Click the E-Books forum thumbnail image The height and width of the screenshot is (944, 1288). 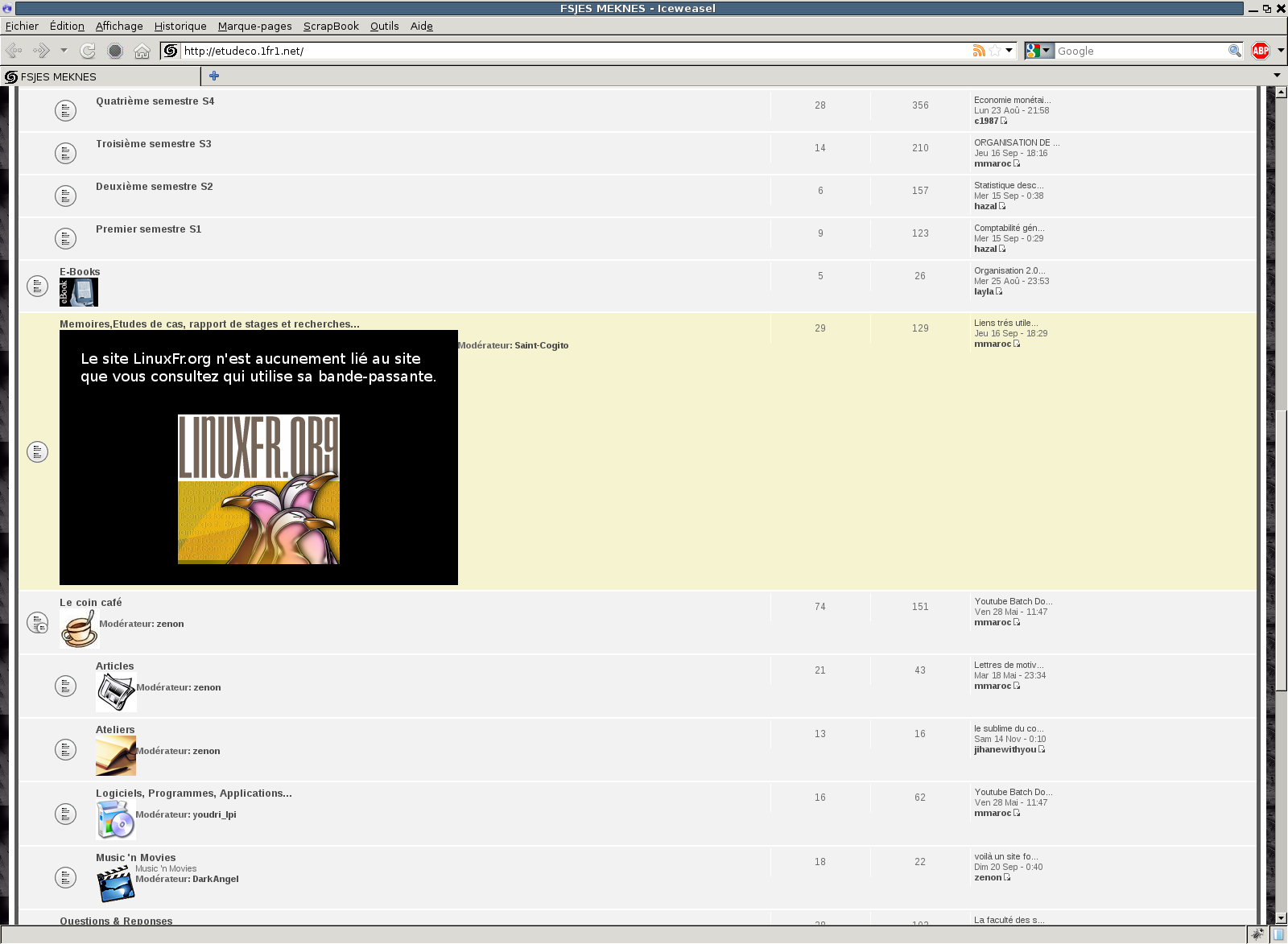coord(79,292)
